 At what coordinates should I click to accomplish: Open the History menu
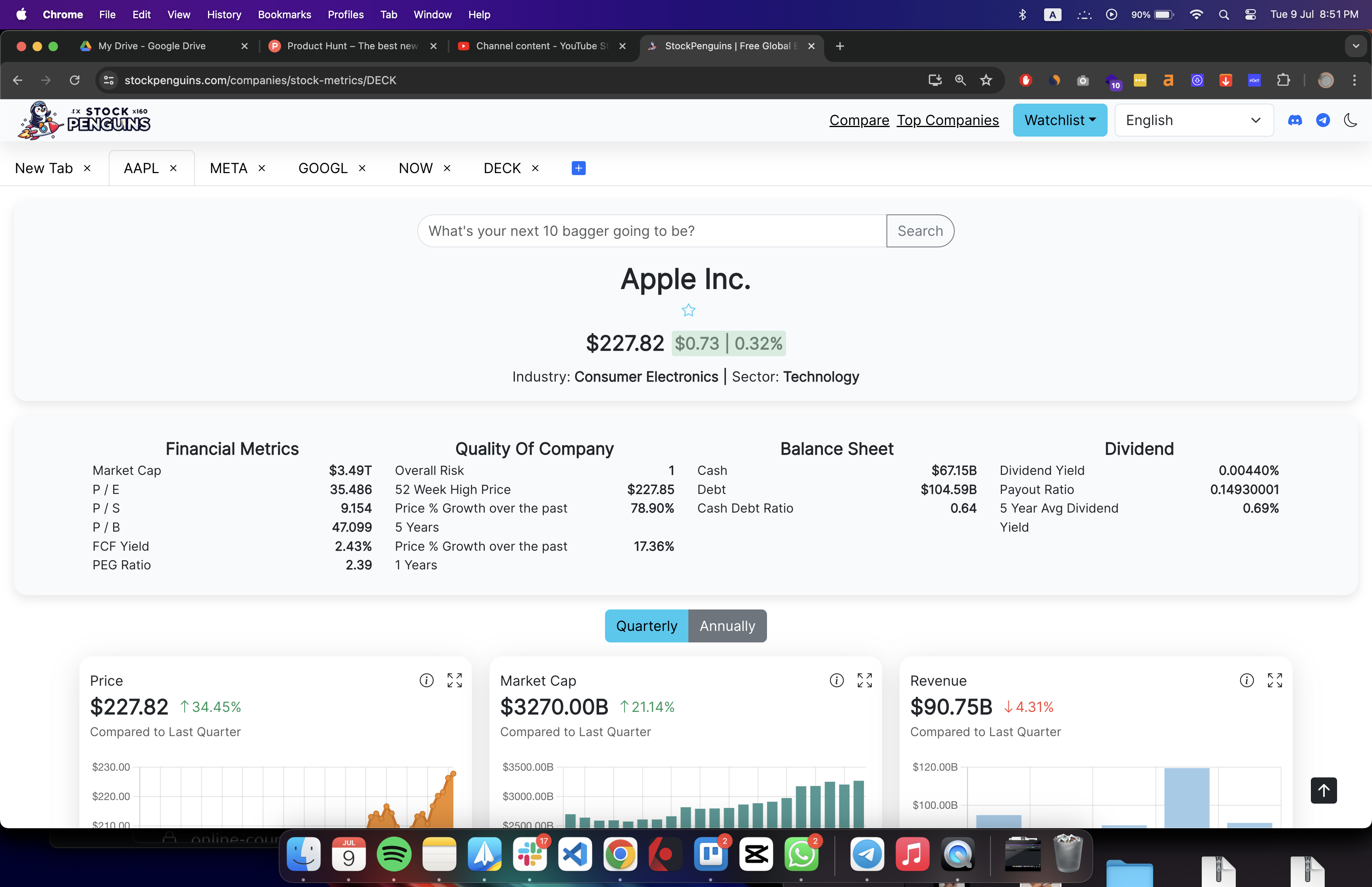point(224,14)
